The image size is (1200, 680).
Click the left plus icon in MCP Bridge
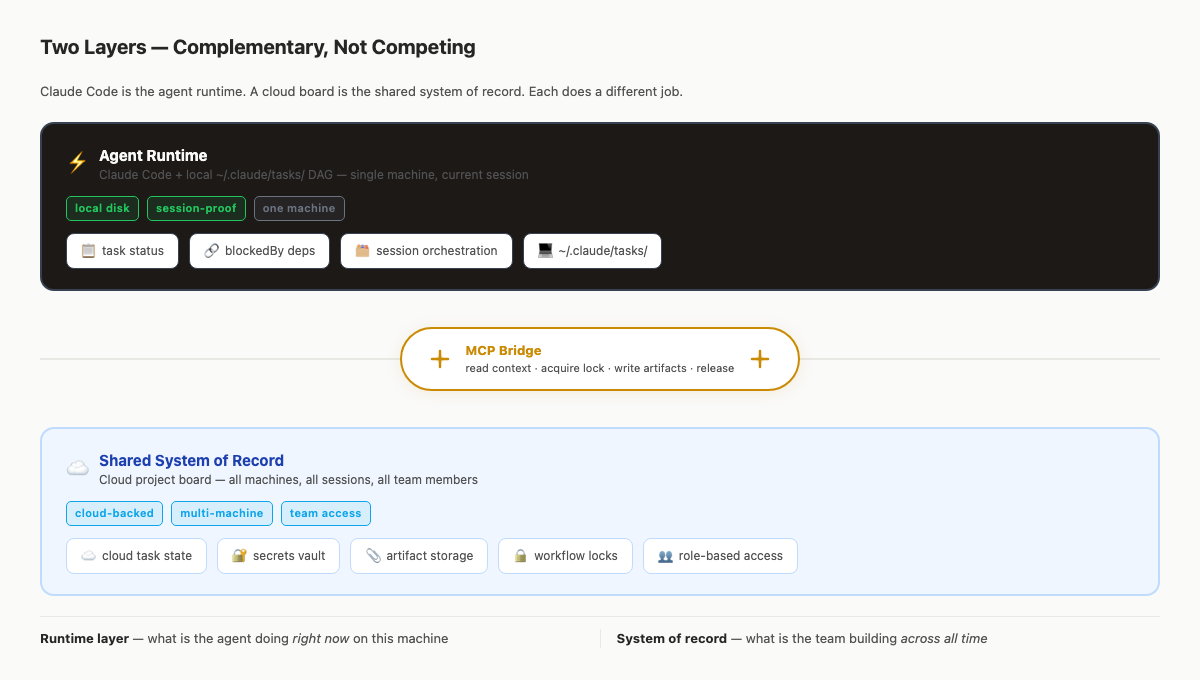(x=439, y=359)
